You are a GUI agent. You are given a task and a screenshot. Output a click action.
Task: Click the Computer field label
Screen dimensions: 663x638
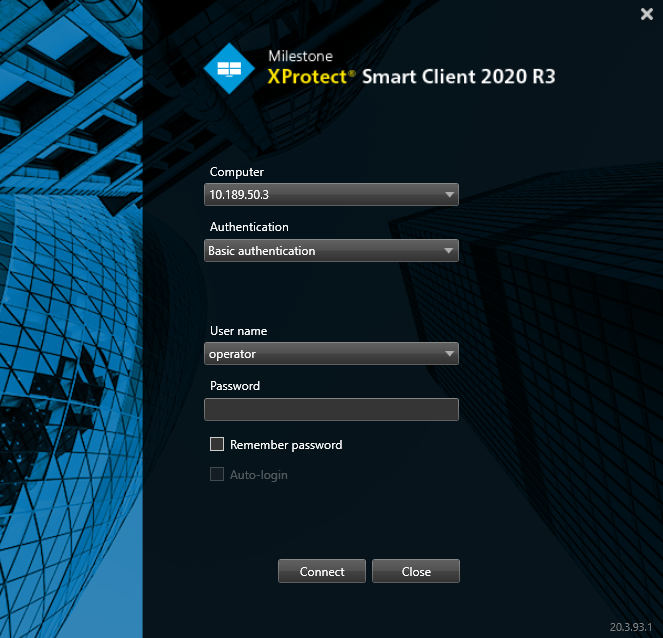pos(237,172)
